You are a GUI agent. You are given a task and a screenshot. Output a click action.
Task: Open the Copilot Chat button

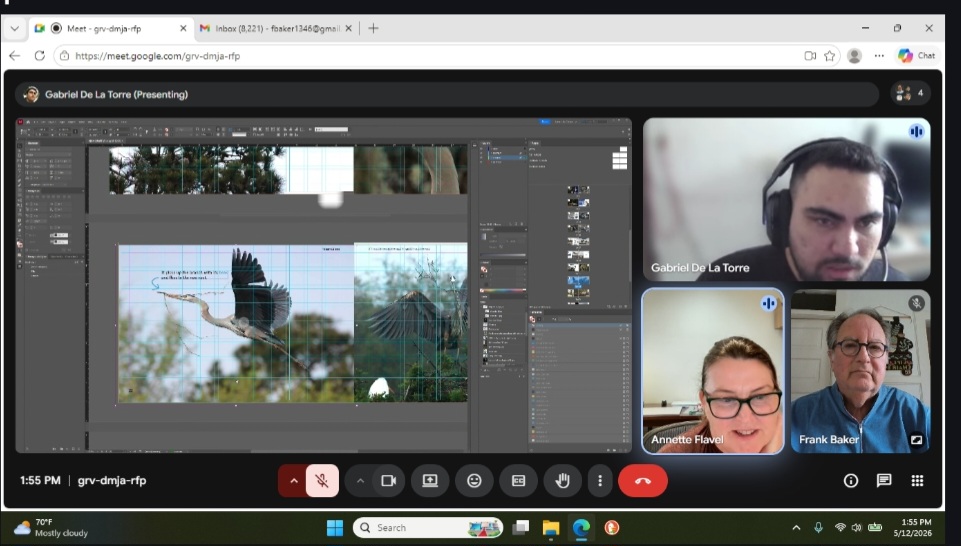coord(917,56)
